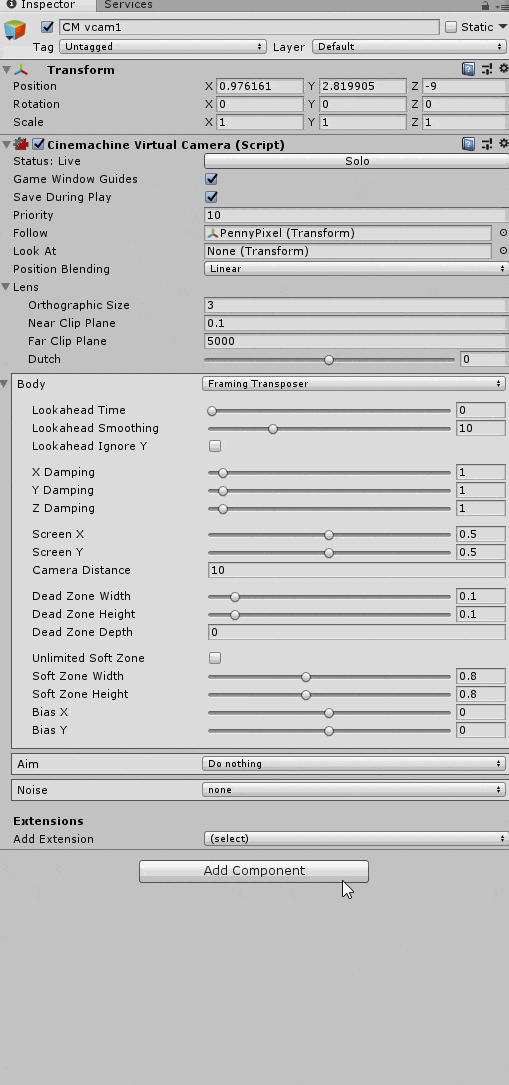Switch to the Services tab
The width and height of the screenshot is (509, 1085).
[128, 5]
